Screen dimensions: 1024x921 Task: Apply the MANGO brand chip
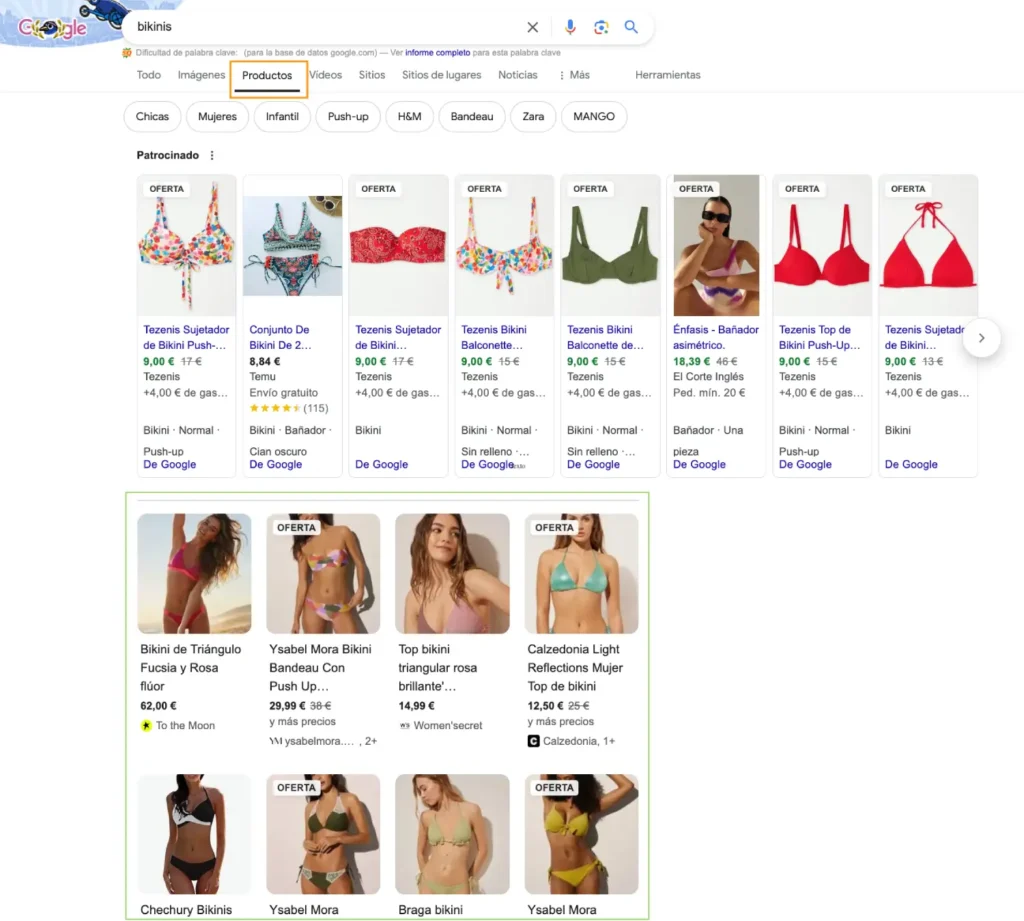tap(594, 116)
